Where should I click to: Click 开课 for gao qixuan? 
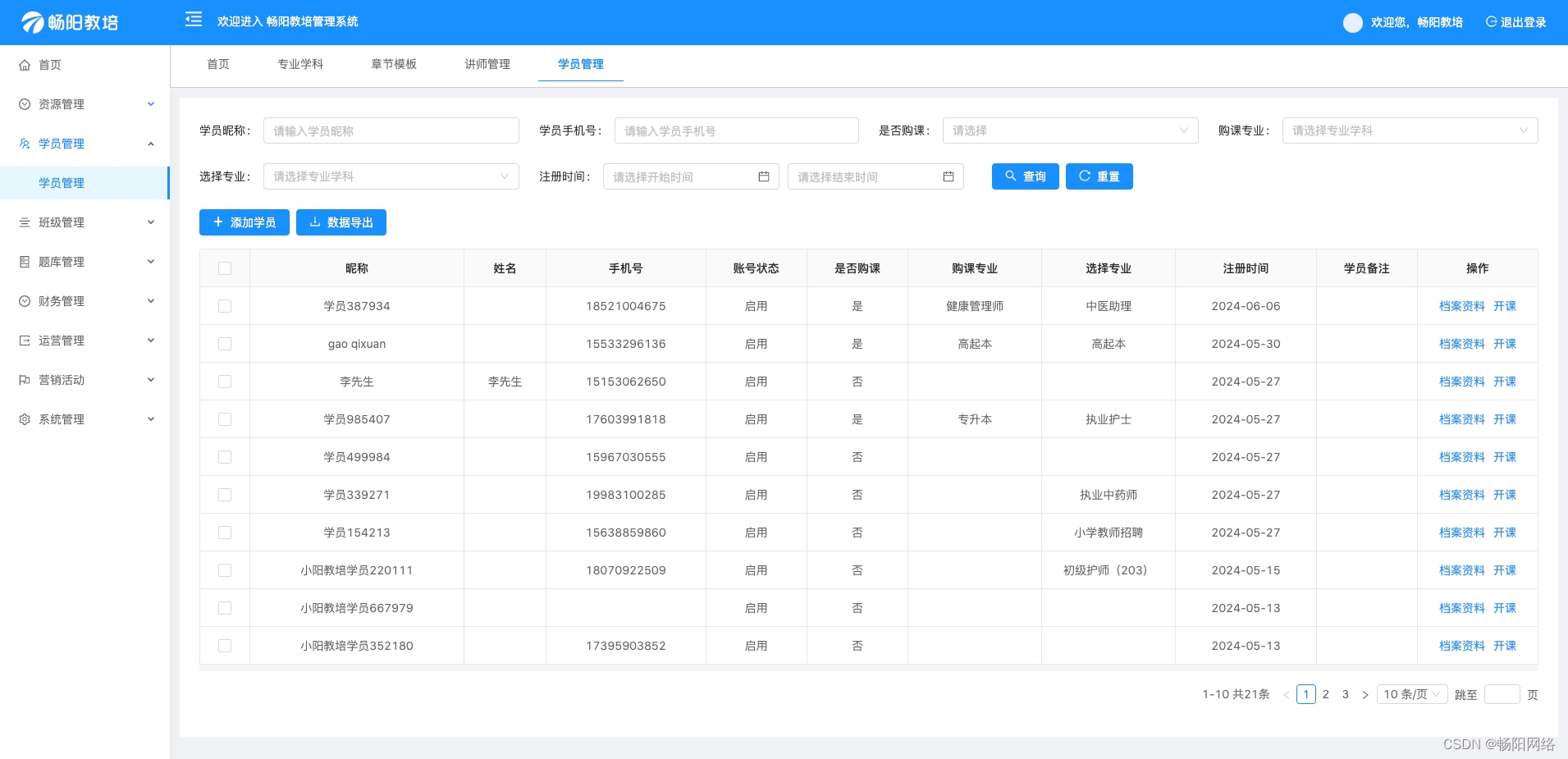1505,344
